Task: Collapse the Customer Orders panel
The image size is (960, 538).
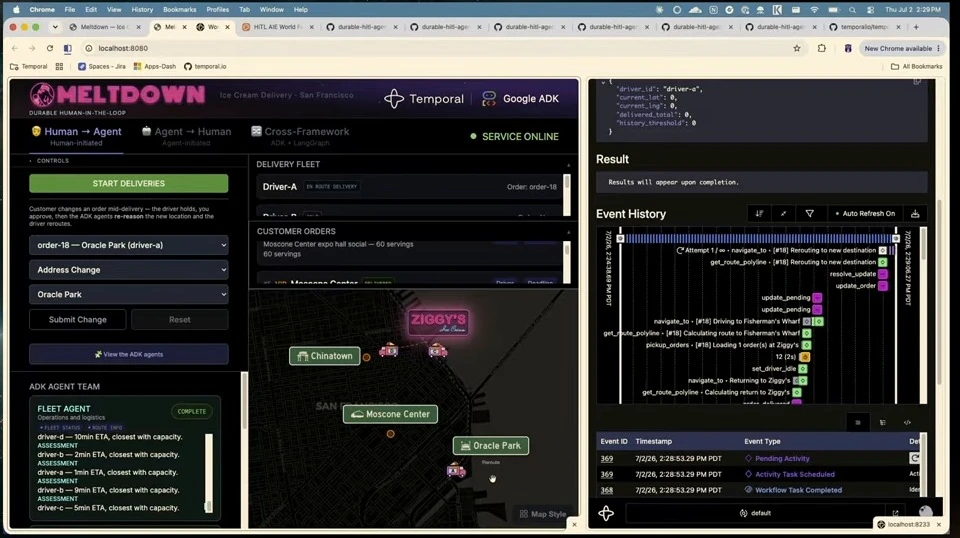Action: [x=568, y=232]
